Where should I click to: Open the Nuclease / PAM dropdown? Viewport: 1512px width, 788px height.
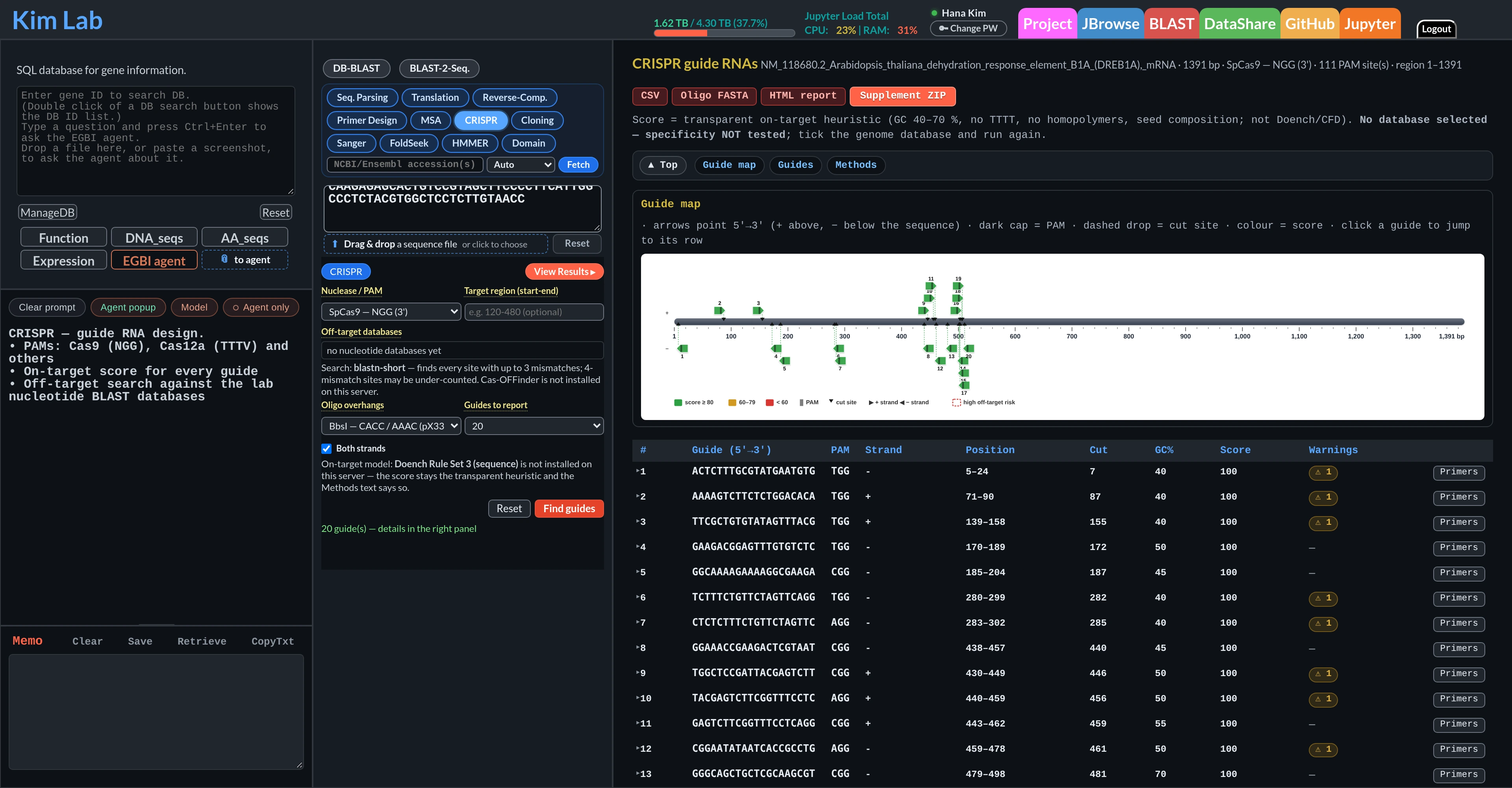[391, 312]
